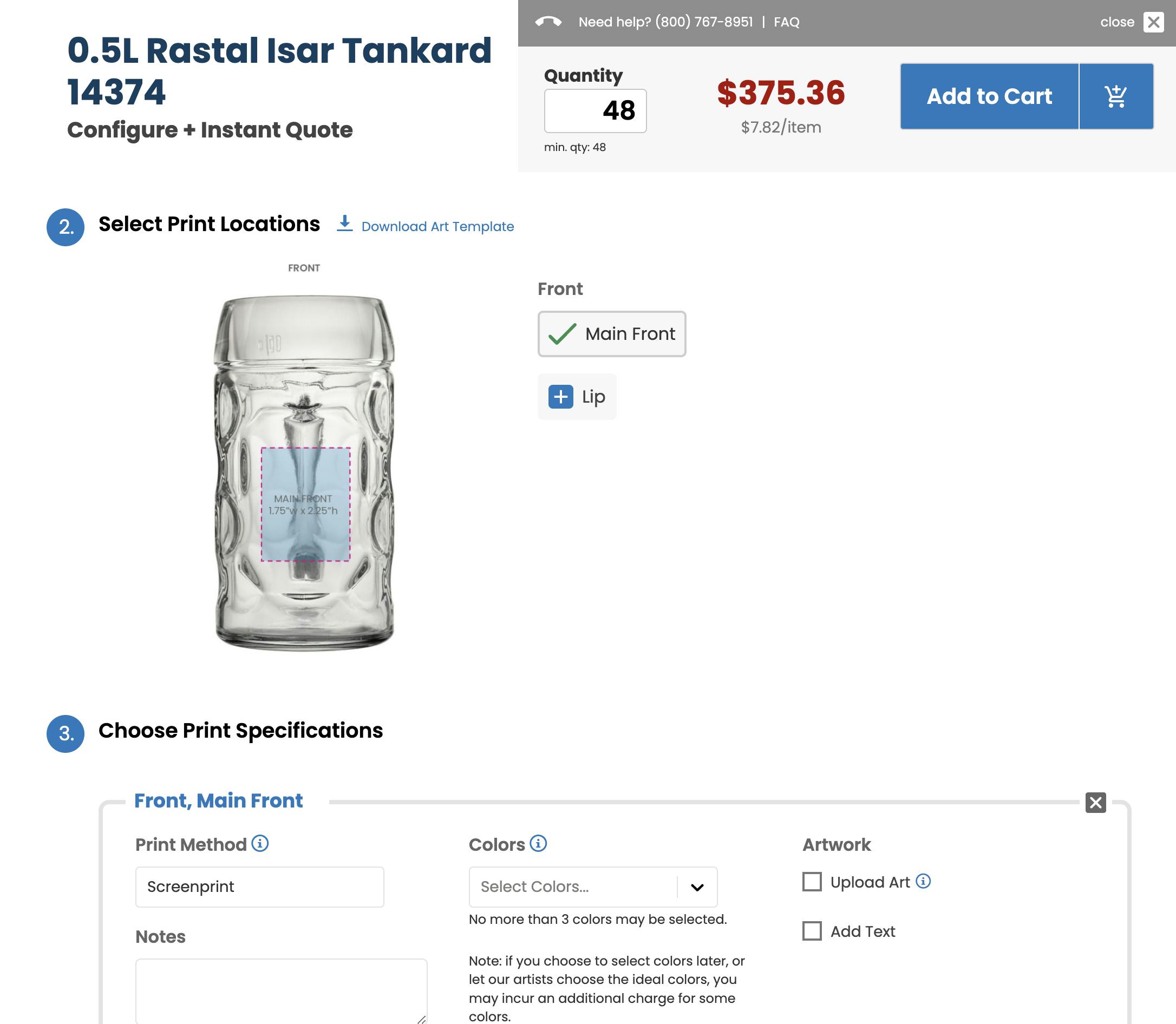
Task: Click the plus icon next to Lip
Action: (x=561, y=397)
